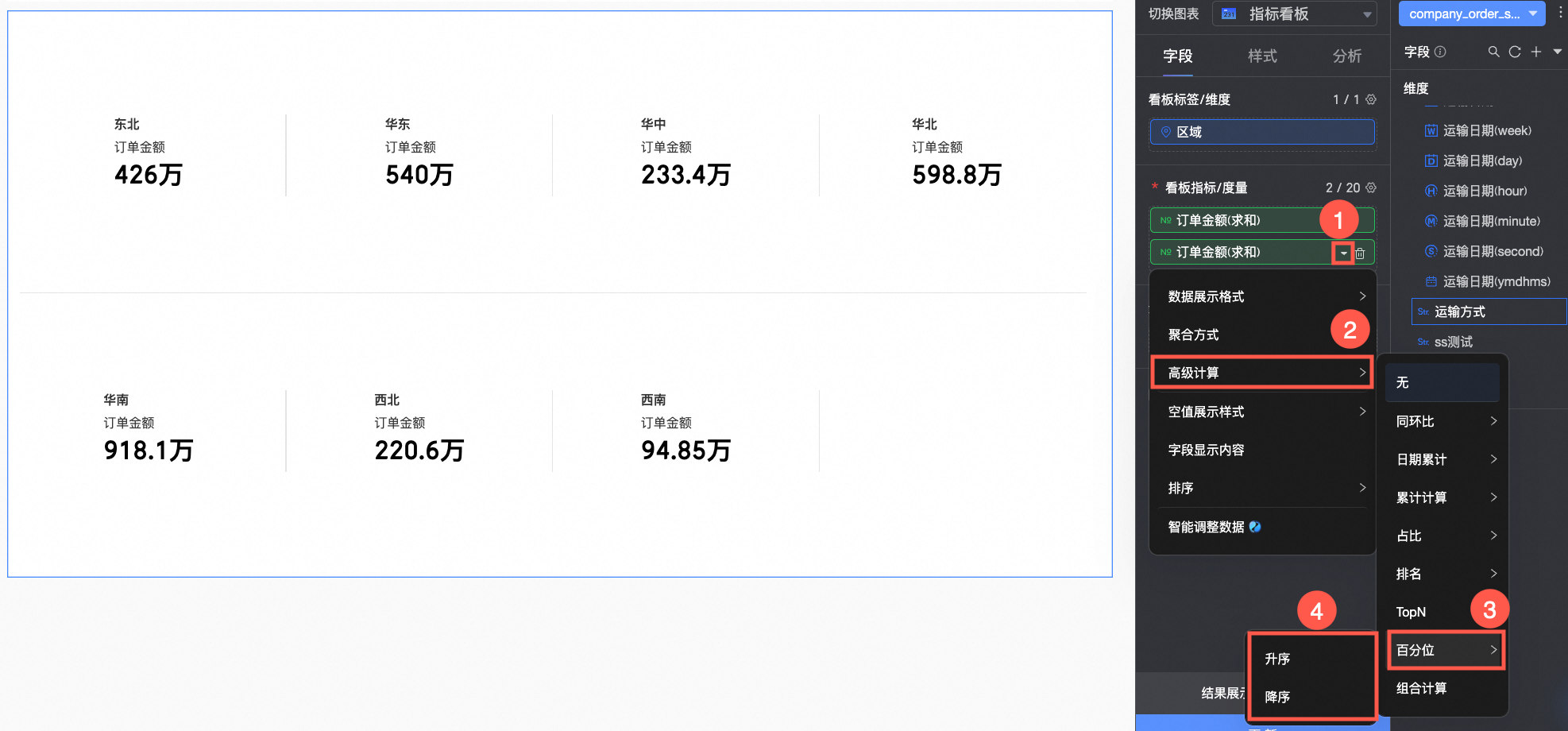Open the 高级计算 submenu
1568x731 pixels.
(1261, 373)
